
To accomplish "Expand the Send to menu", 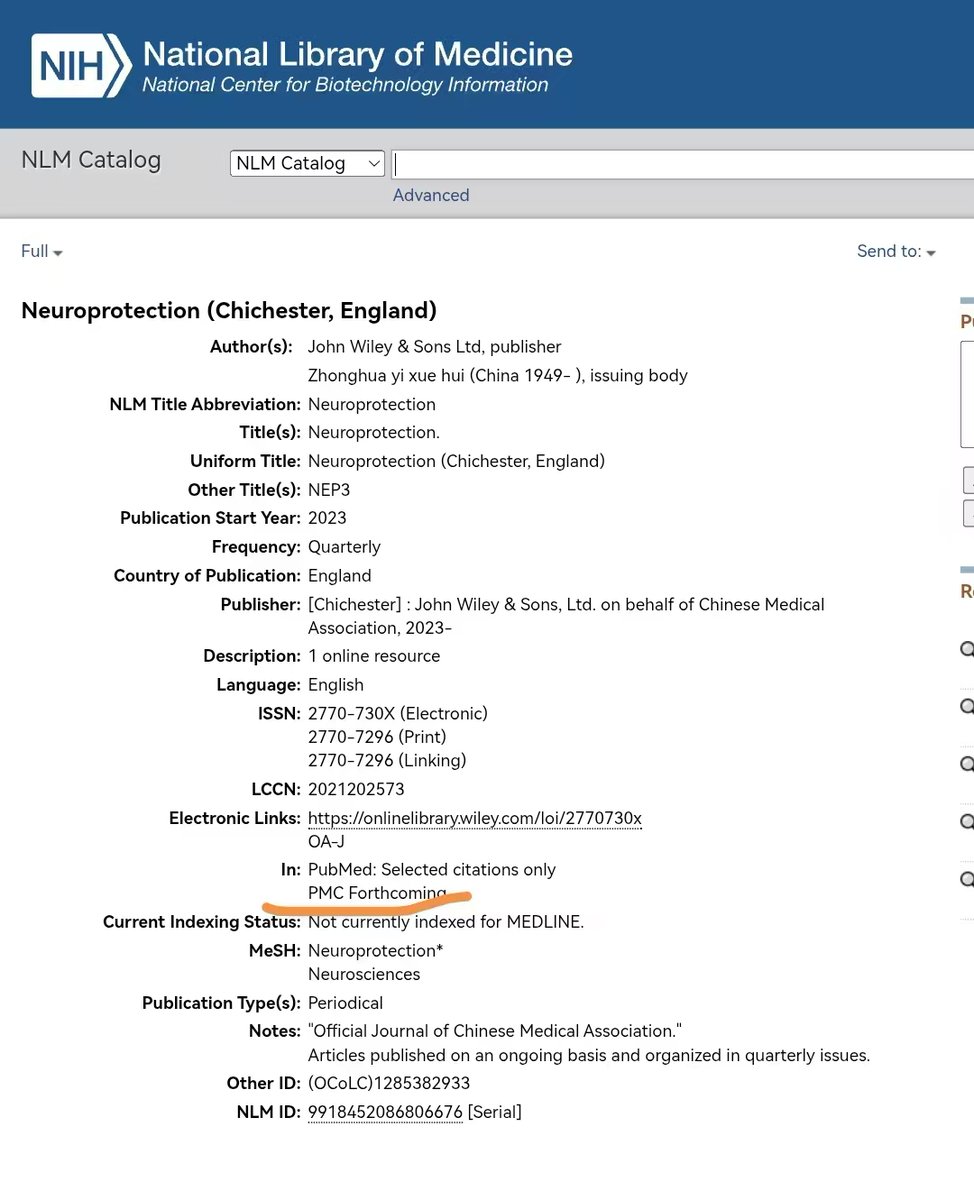I will click(896, 251).
